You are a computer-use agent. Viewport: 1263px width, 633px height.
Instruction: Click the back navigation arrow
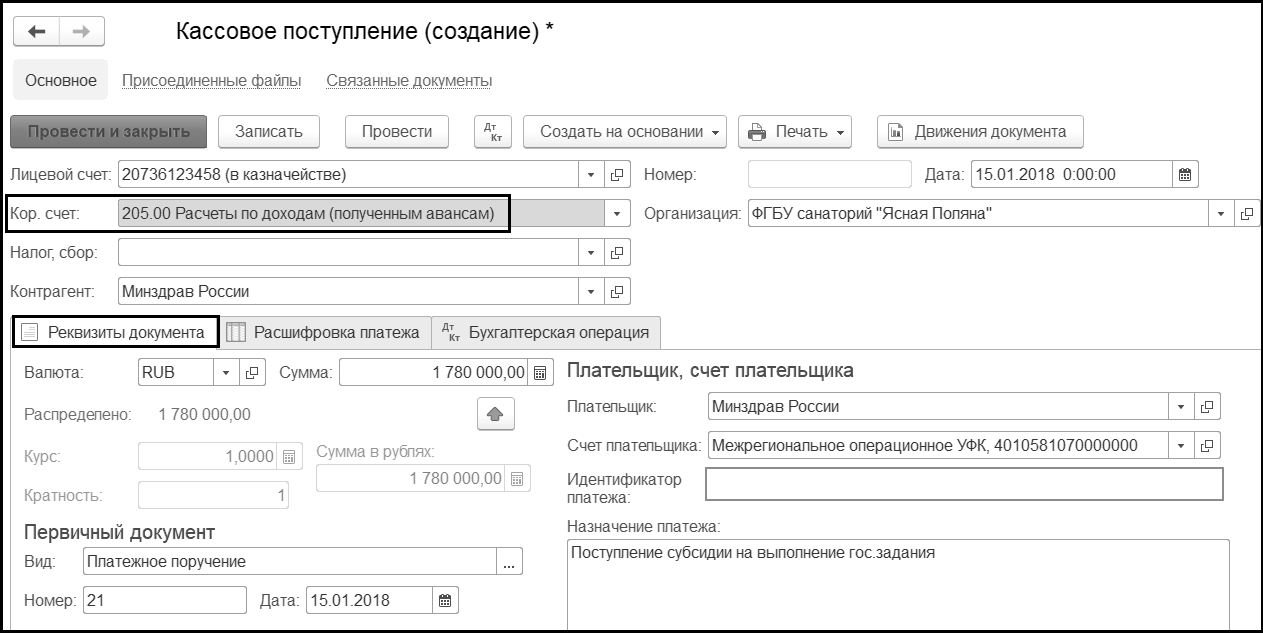[x=37, y=32]
